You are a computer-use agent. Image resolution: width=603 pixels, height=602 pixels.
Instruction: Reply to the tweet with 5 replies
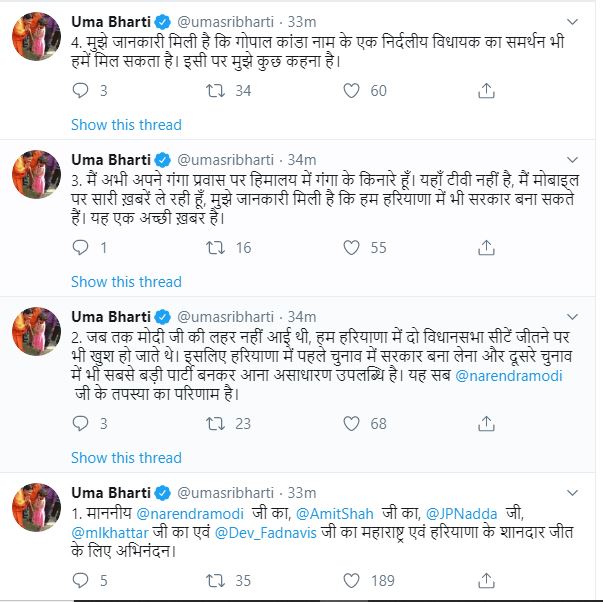pos(80,580)
